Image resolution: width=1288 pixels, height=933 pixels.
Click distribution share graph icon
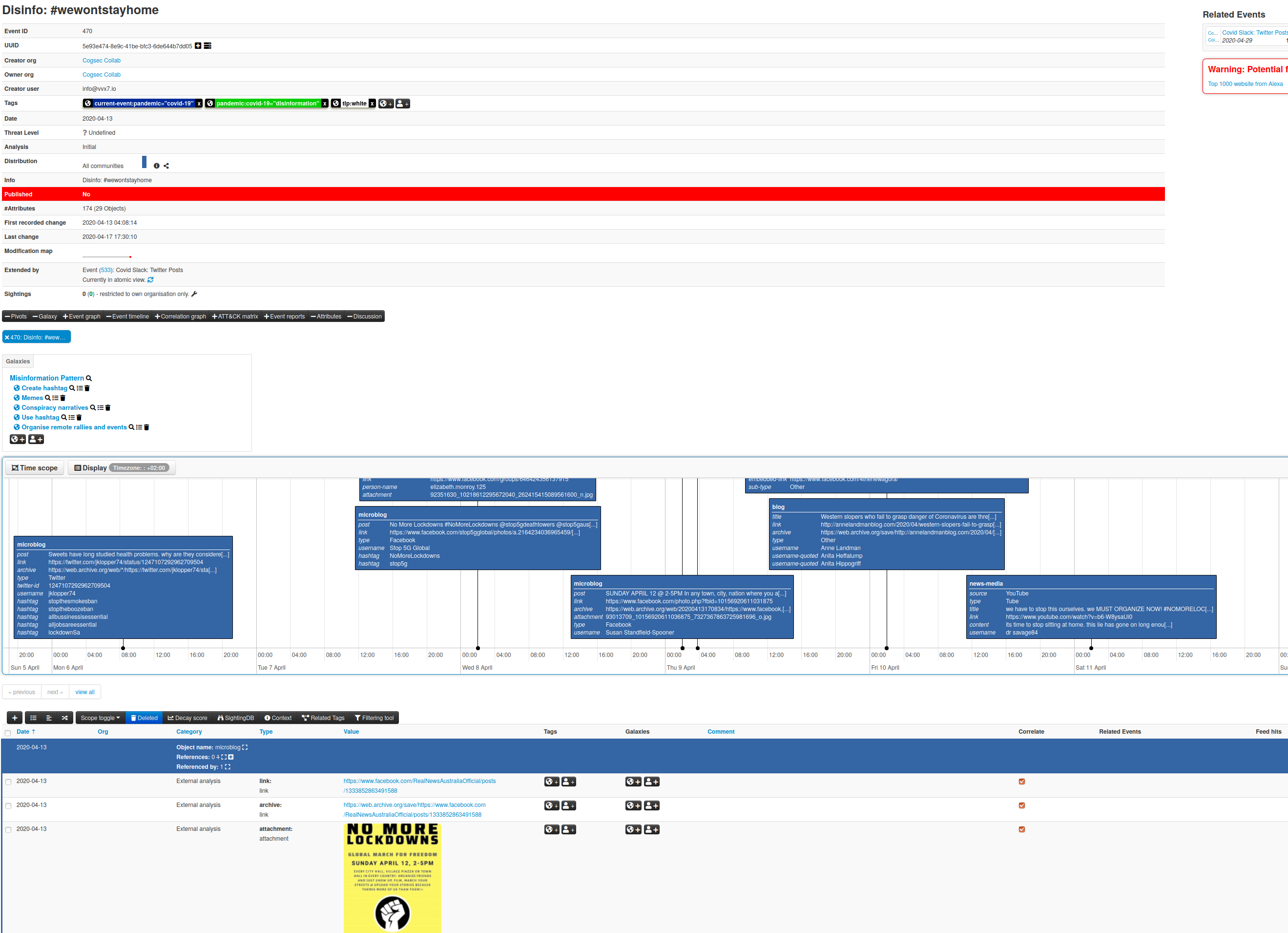coord(166,166)
